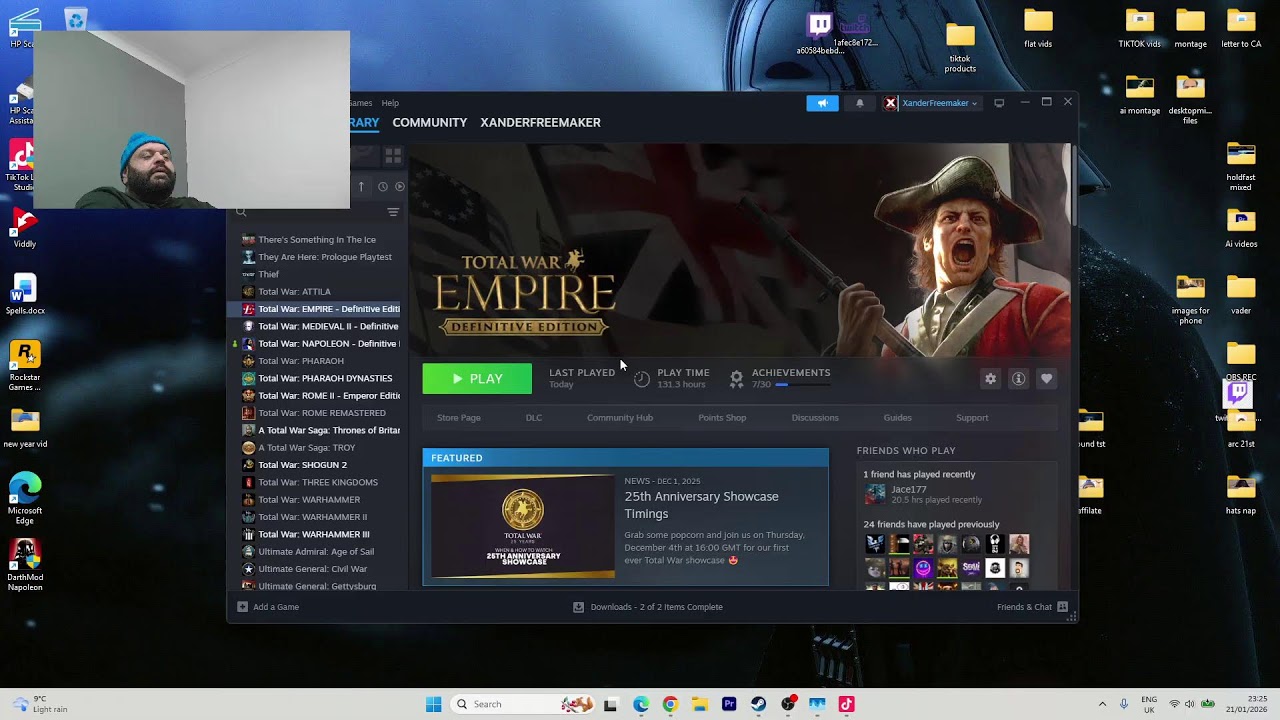Select friend Jace177
This screenshot has height=720, width=1280.
coord(909,489)
